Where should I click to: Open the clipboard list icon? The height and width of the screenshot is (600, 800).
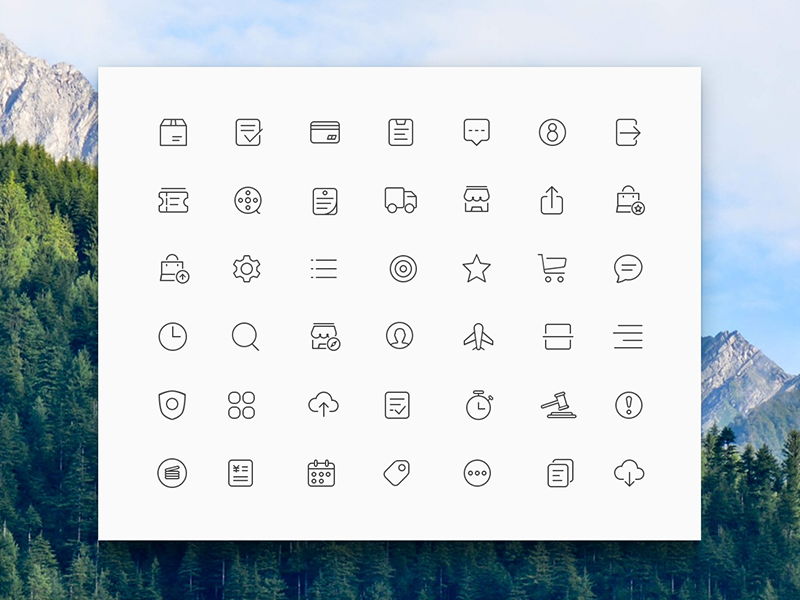[x=401, y=133]
